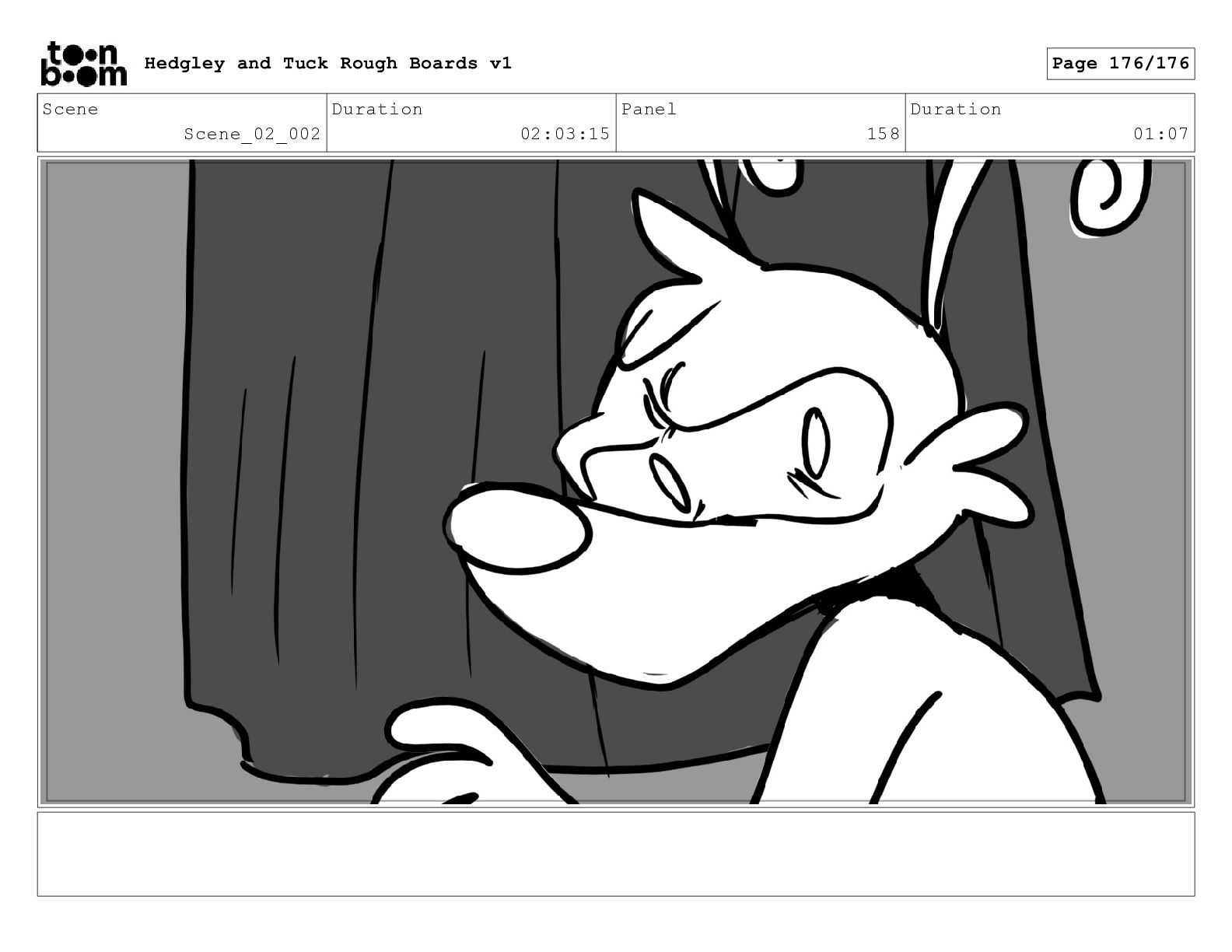Click the character's large oval nose
The height and width of the screenshot is (952, 1232).
(518, 528)
